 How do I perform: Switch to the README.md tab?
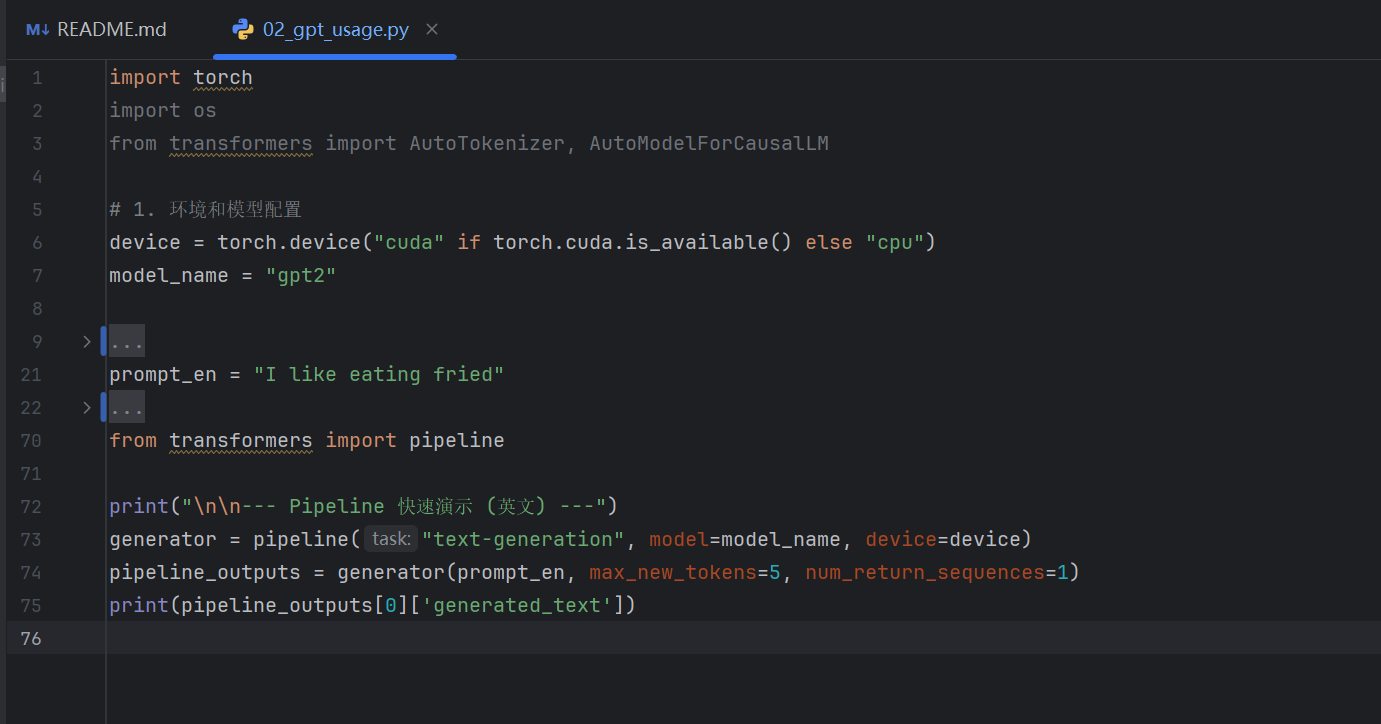(96, 30)
